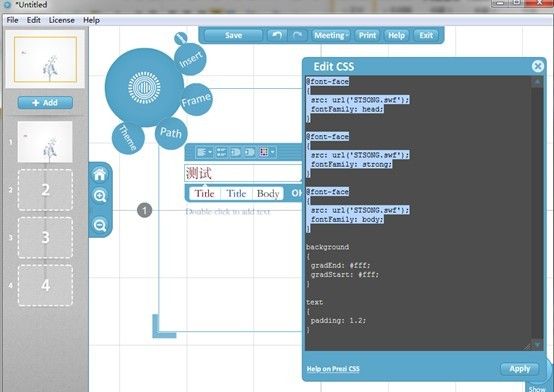Select empty path slot 3
The width and height of the screenshot is (554, 392).
click(45, 238)
